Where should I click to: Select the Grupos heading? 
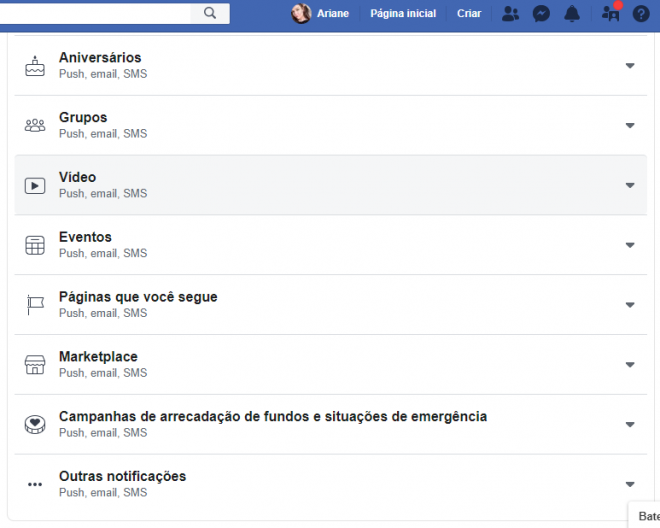(83, 117)
